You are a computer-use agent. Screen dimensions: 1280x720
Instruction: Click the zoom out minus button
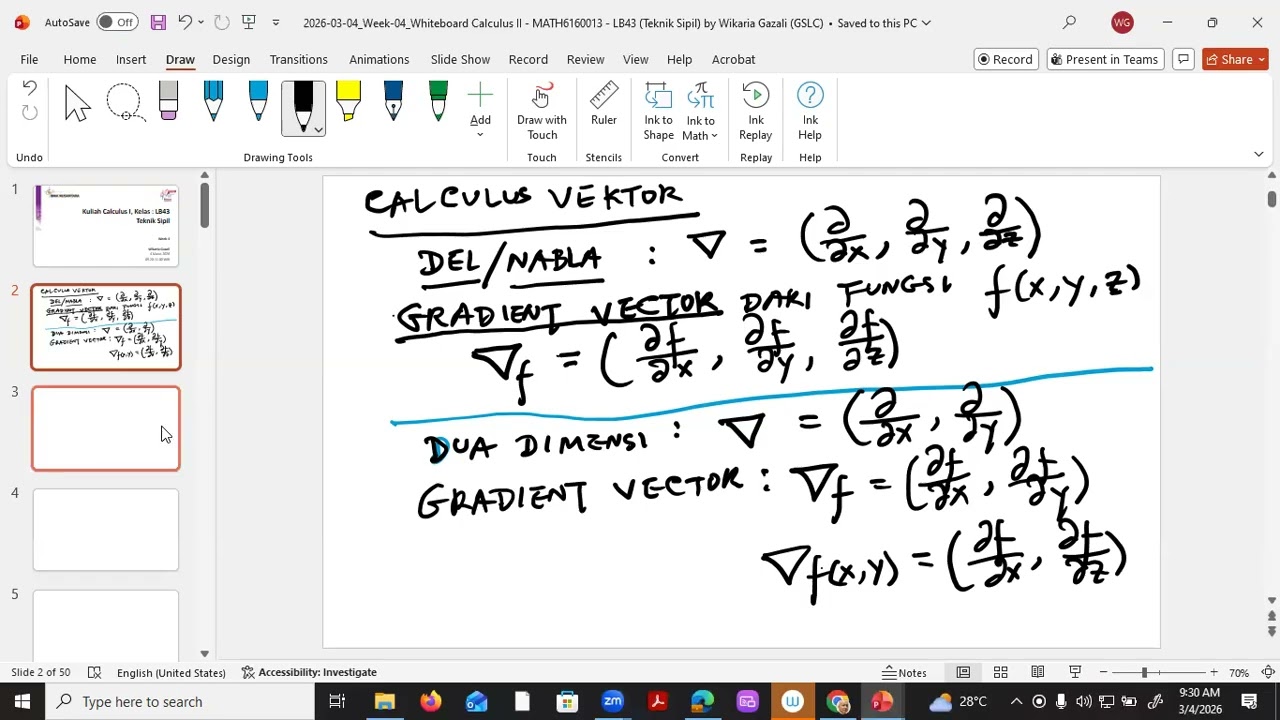click(1103, 672)
